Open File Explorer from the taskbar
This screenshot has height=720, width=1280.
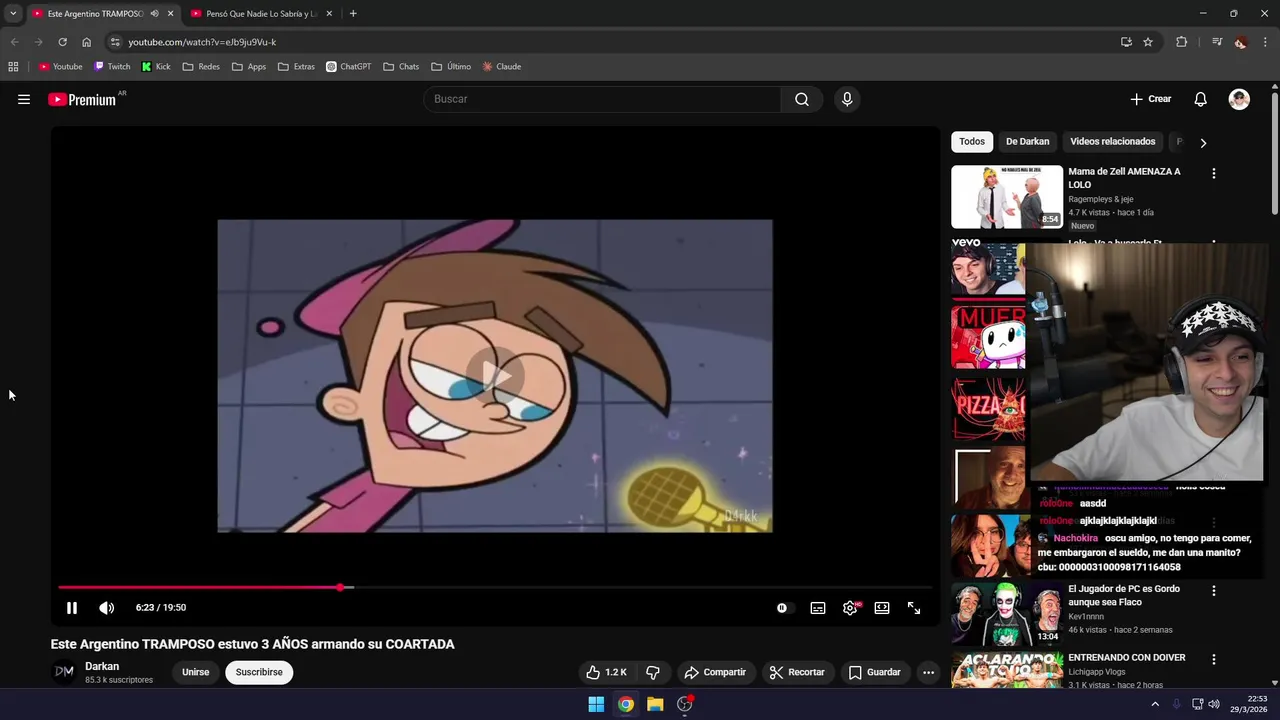655,704
